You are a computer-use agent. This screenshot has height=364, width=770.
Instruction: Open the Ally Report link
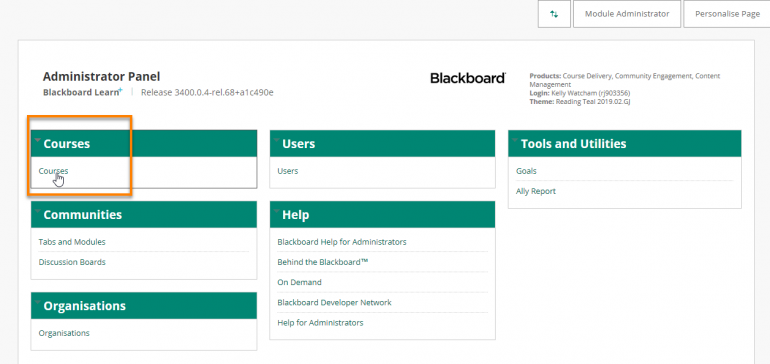536,191
